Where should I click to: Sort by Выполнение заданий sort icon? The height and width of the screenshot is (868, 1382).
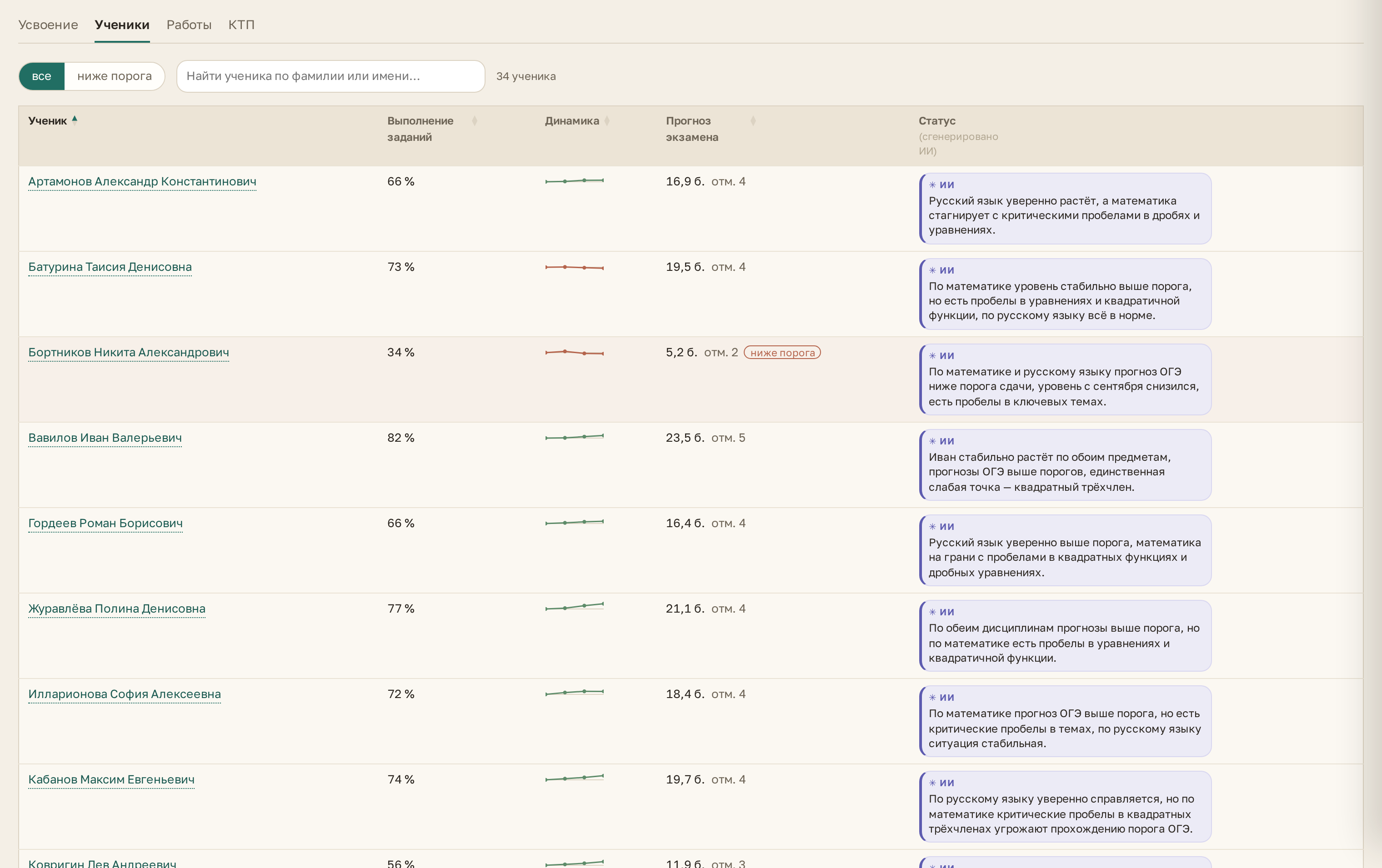(x=475, y=120)
